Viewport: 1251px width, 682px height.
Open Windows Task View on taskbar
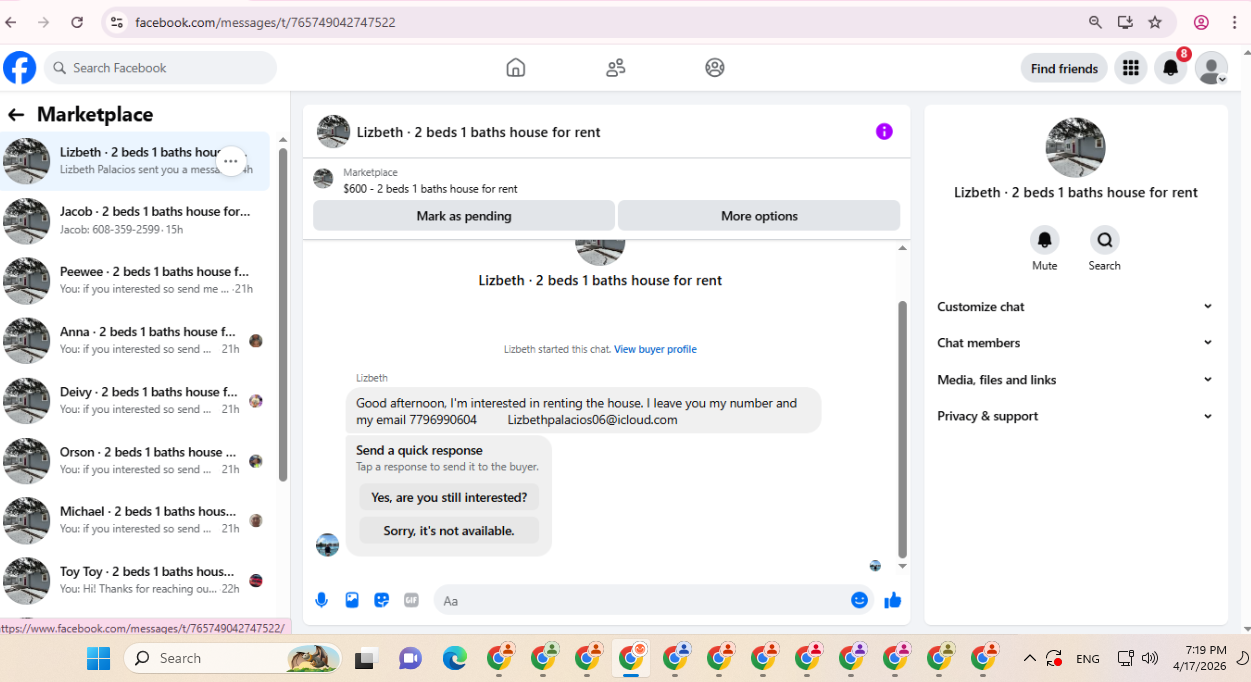pos(365,658)
